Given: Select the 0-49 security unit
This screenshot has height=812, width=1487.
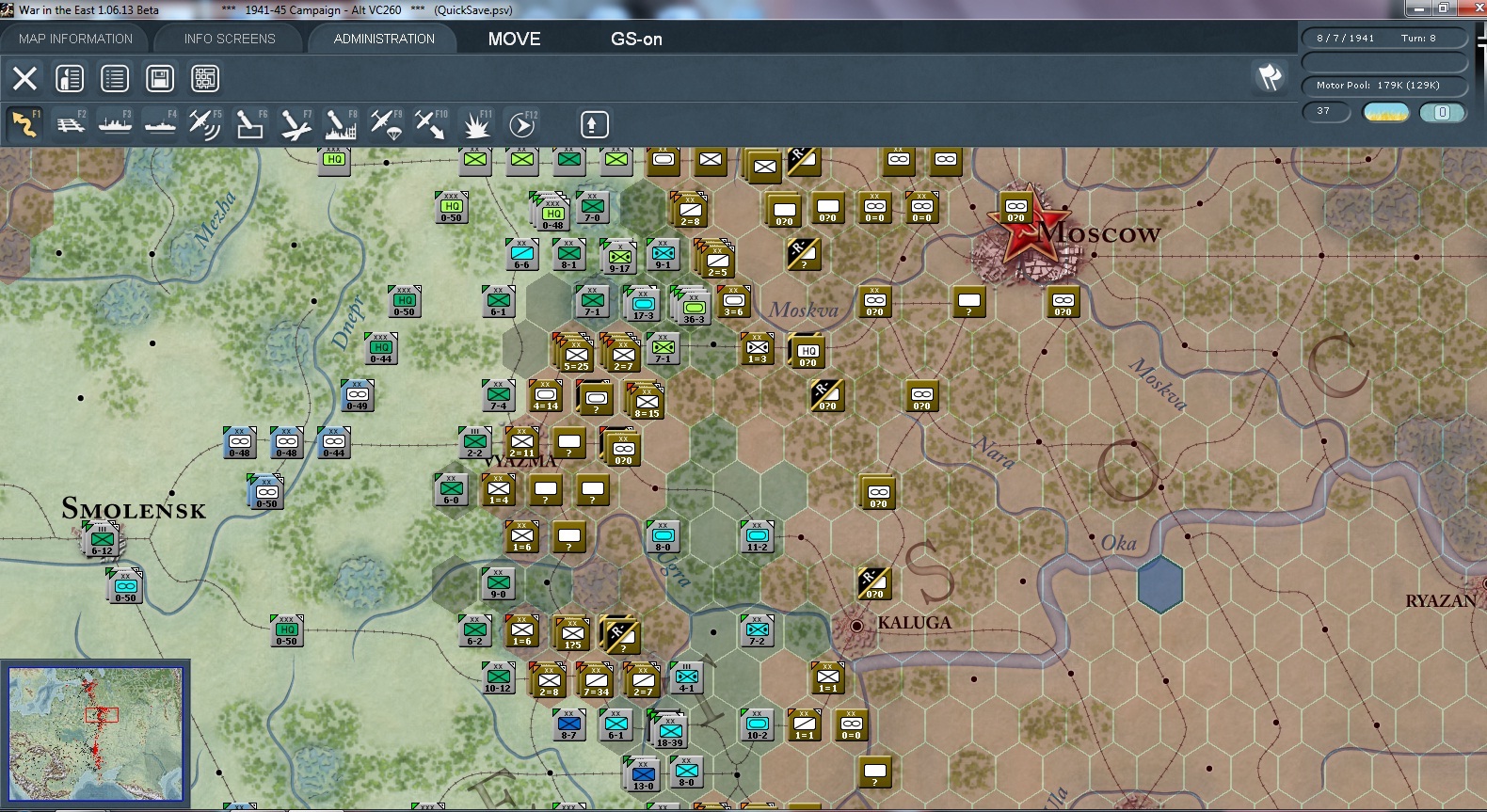Looking at the screenshot, I should (358, 395).
